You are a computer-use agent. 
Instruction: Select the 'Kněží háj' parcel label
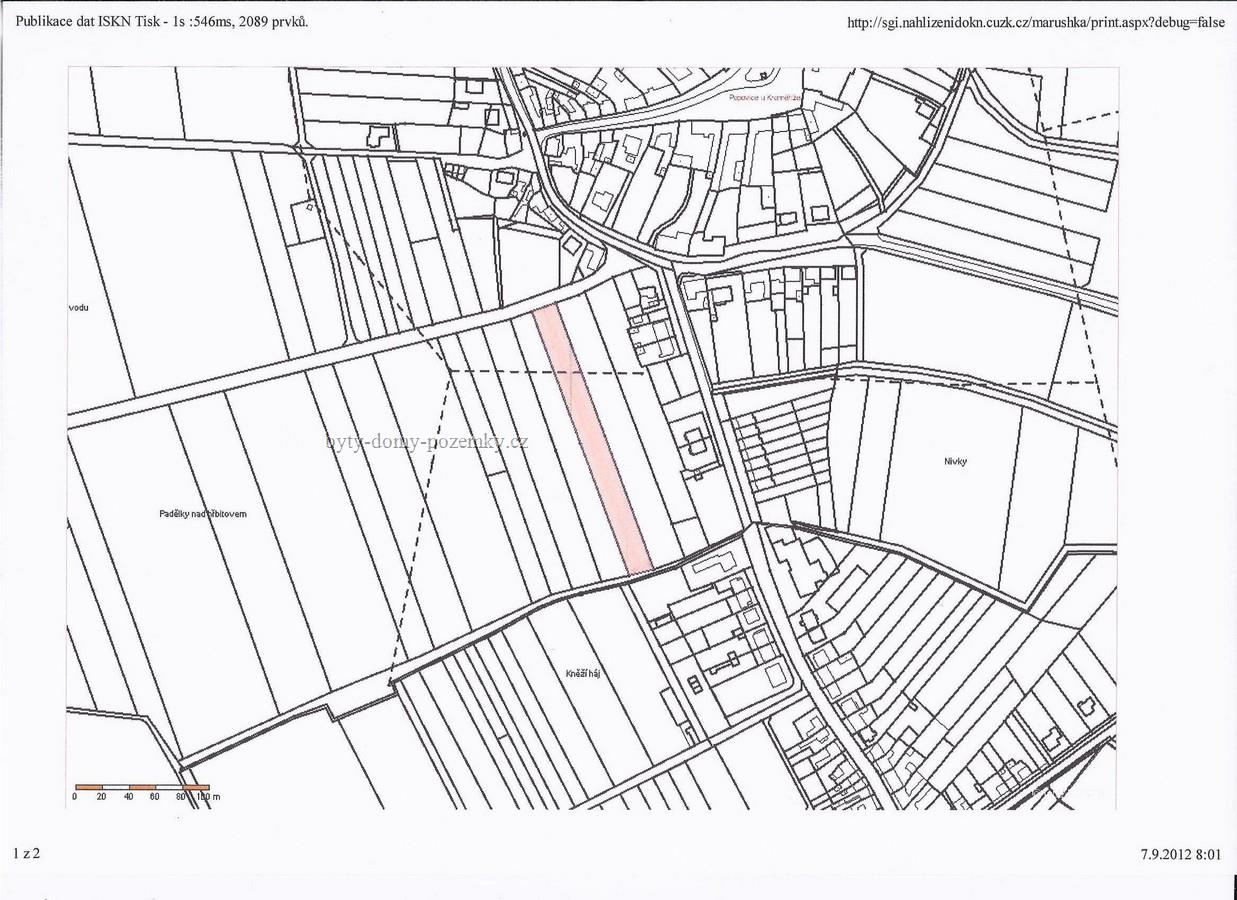point(581,674)
